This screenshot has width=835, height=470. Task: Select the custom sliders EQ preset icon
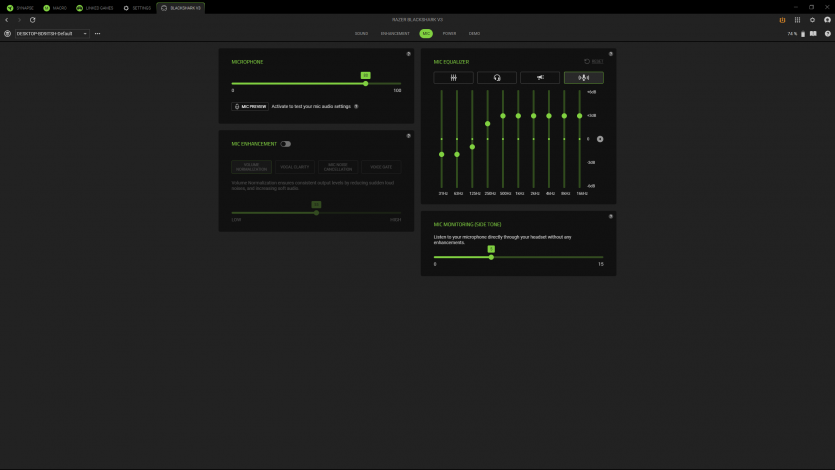click(x=453, y=78)
